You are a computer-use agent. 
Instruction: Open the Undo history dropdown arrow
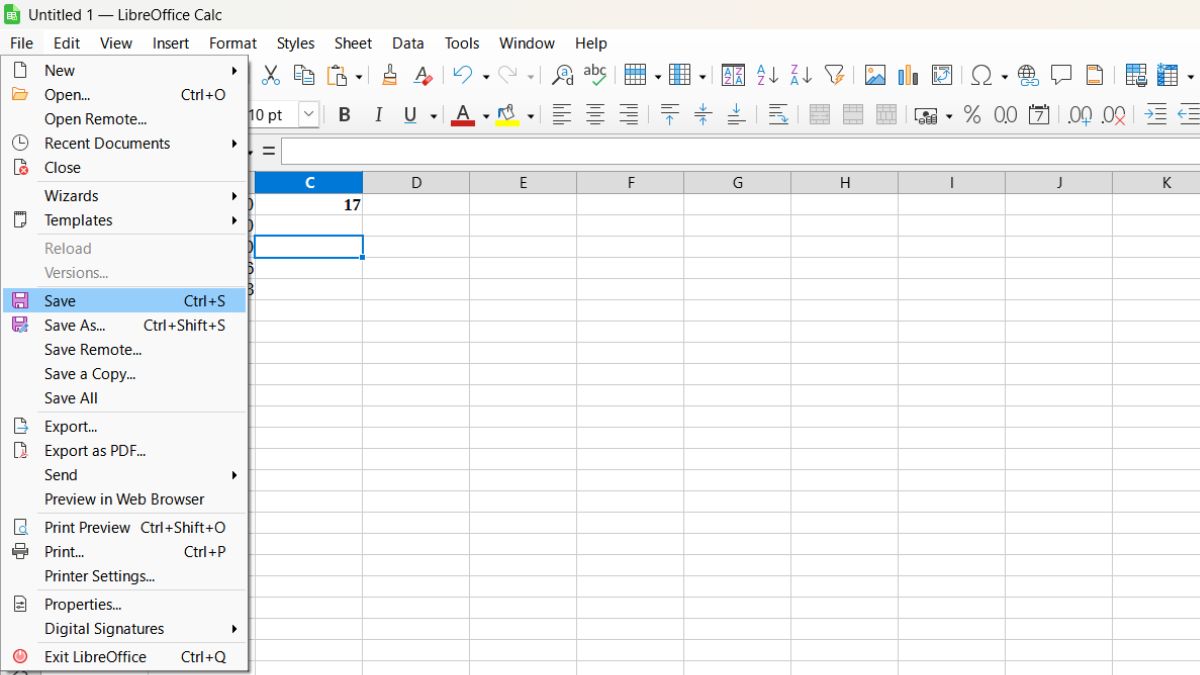pyautogui.click(x=486, y=76)
